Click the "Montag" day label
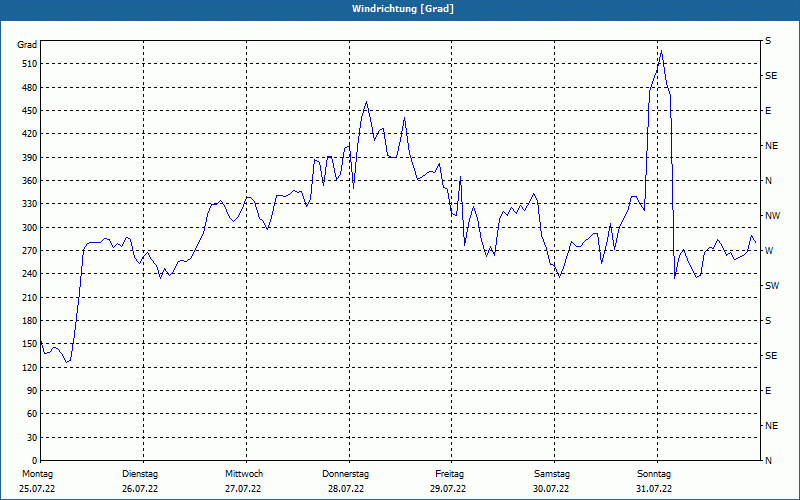 click(37, 474)
